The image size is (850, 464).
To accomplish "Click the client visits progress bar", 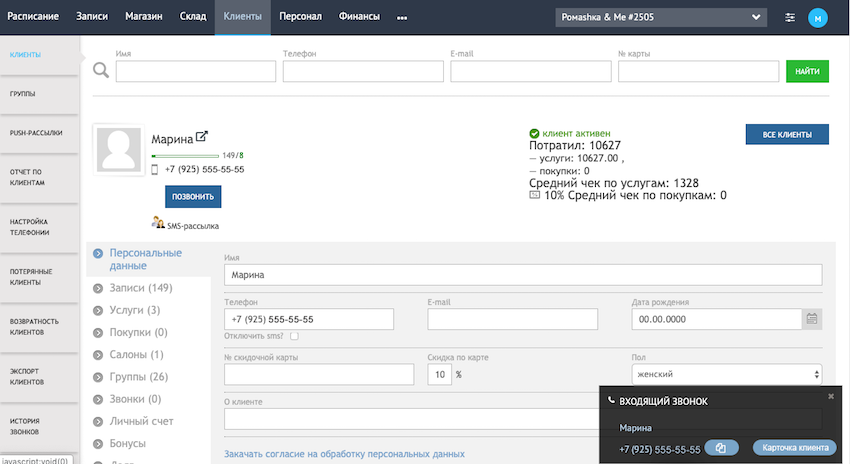I will coord(185,156).
